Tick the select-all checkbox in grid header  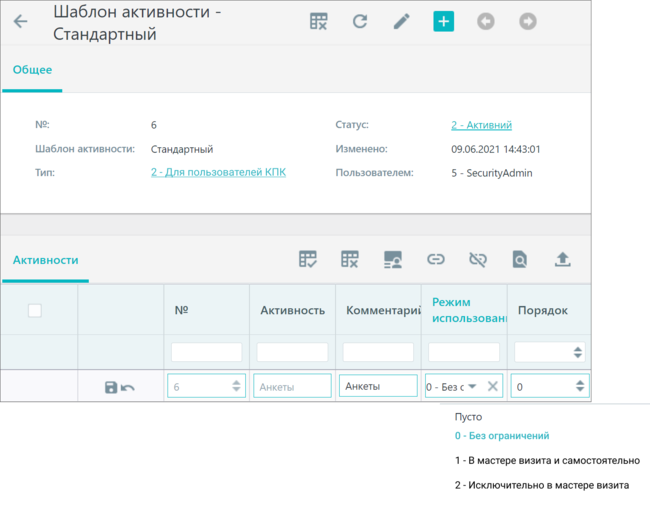[35, 310]
